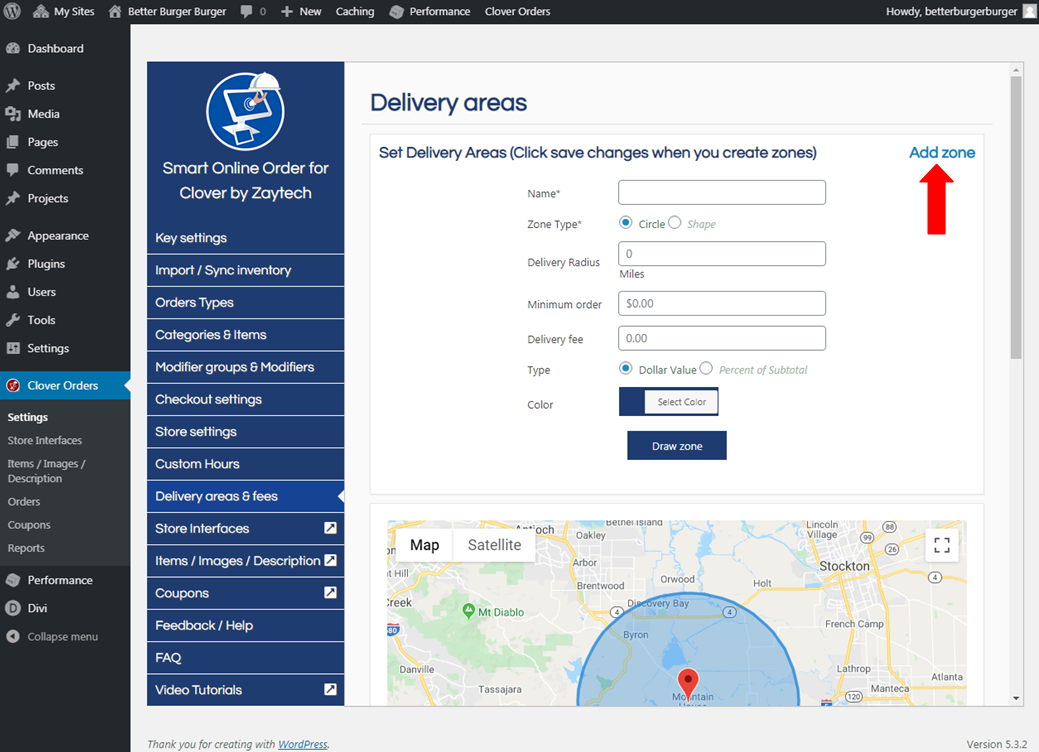This screenshot has height=752, width=1039.
Task: Click the Appearance paintbrush icon
Action: coord(13,235)
